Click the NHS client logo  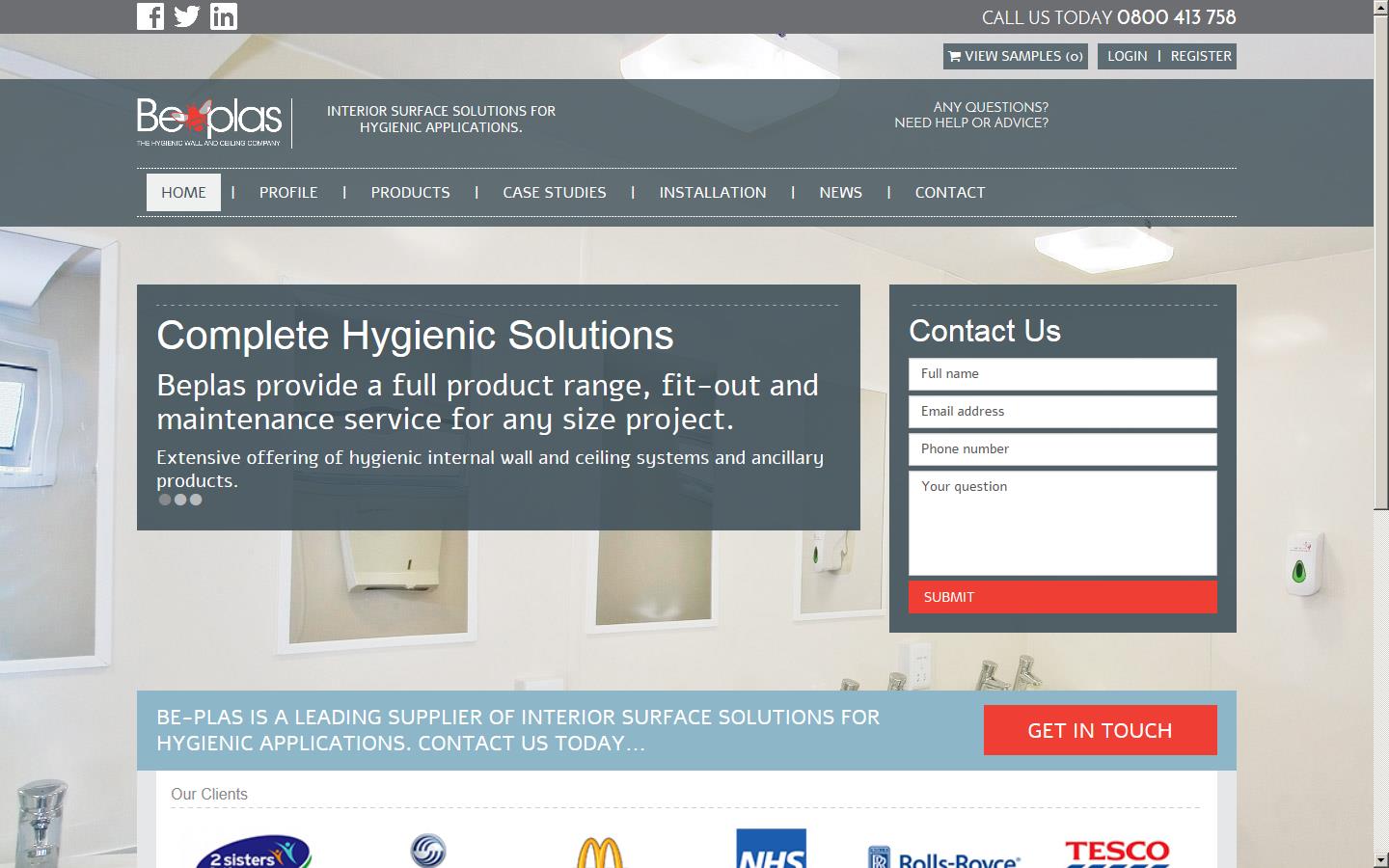pos(771,850)
